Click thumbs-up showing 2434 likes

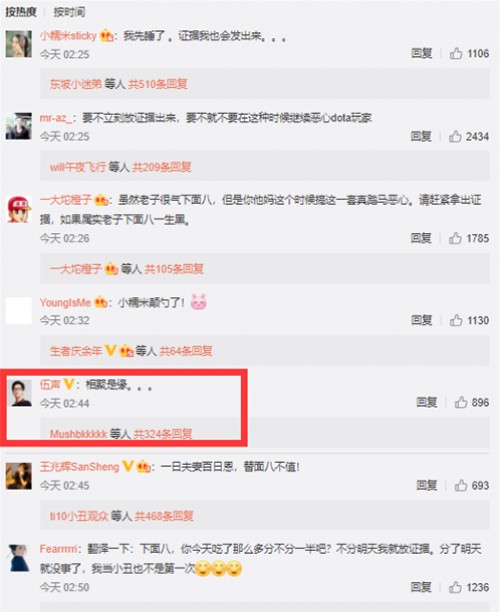tap(455, 136)
